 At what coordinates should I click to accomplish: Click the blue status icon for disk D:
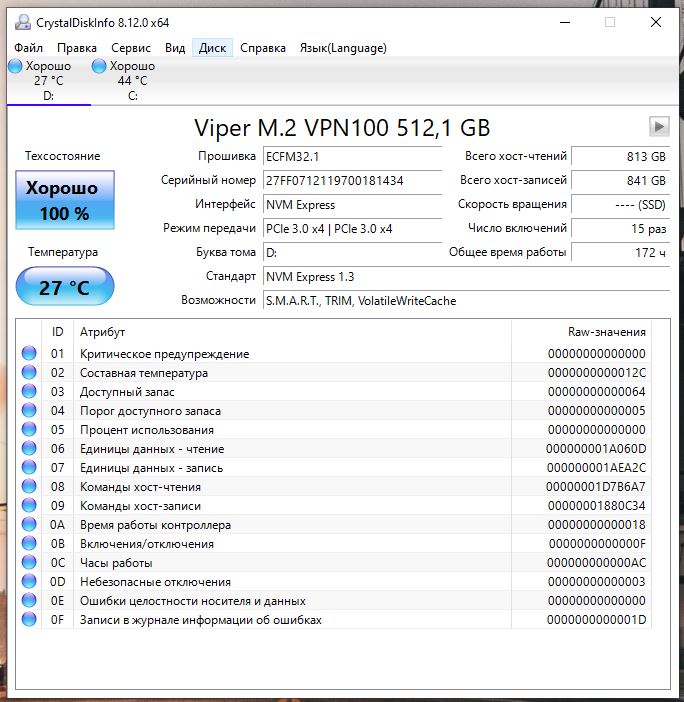point(15,66)
